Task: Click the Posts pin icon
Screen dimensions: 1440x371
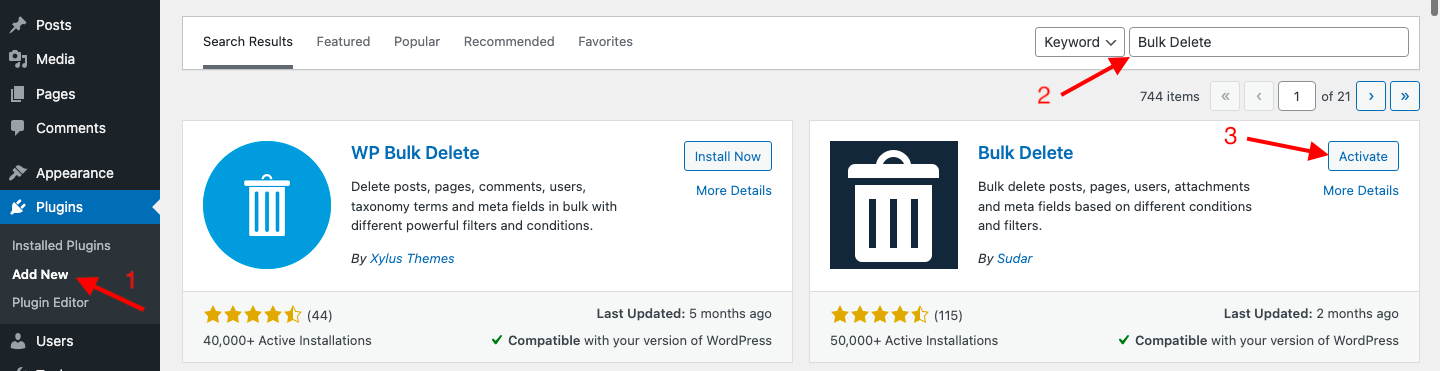Action: pyautogui.click(x=18, y=25)
